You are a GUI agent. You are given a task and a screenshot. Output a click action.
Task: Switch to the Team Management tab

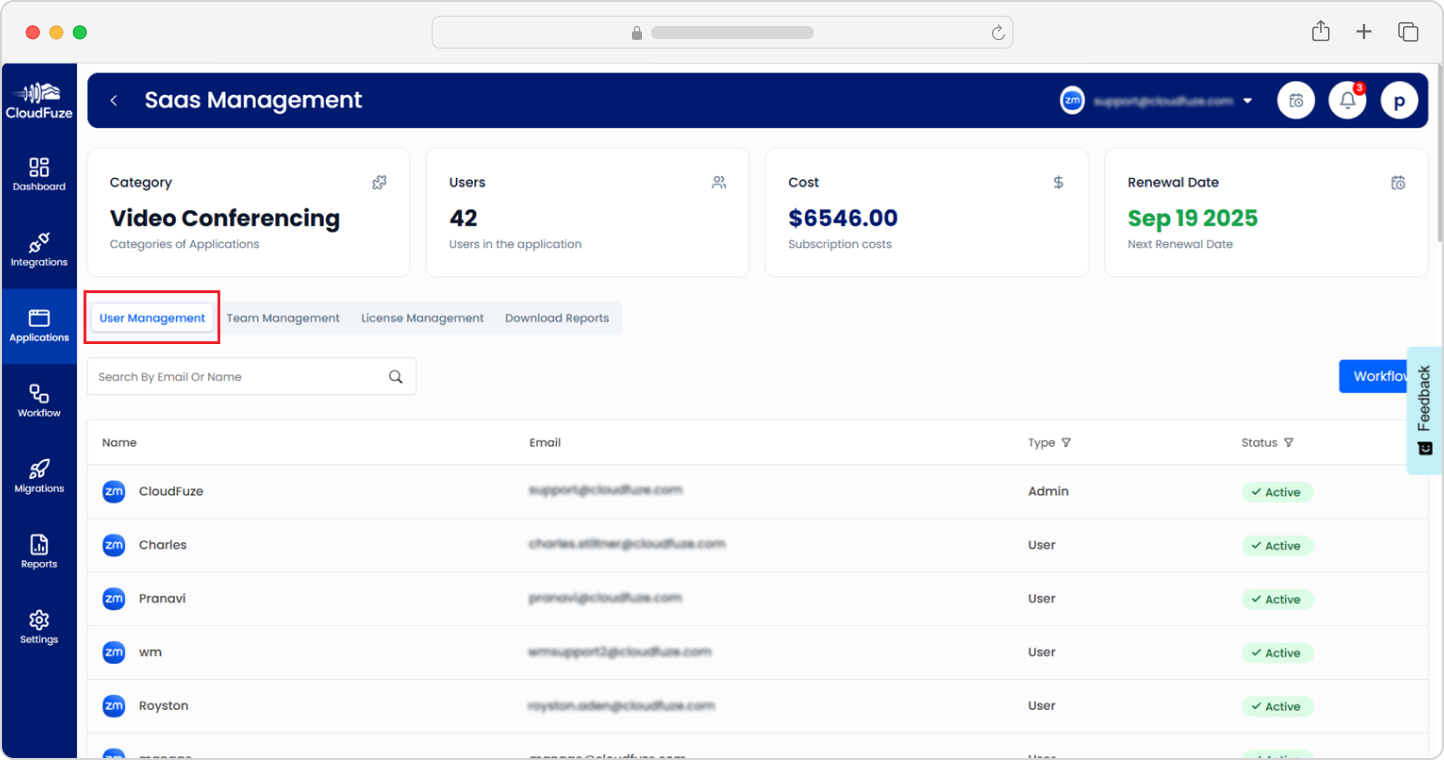283,317
